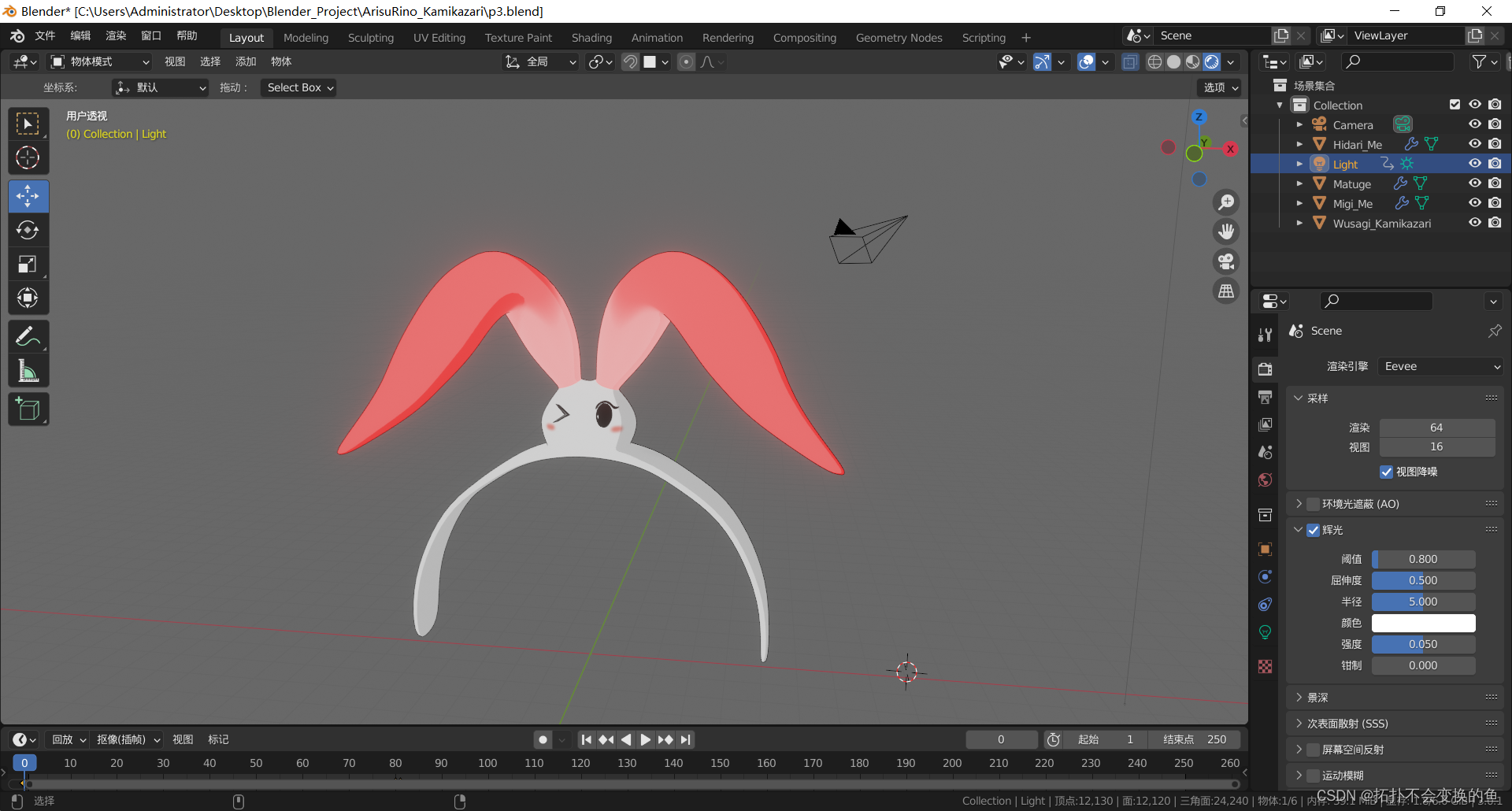
Task: Hide the Matuge object in outliner
Action: [x=1474, y=183]
